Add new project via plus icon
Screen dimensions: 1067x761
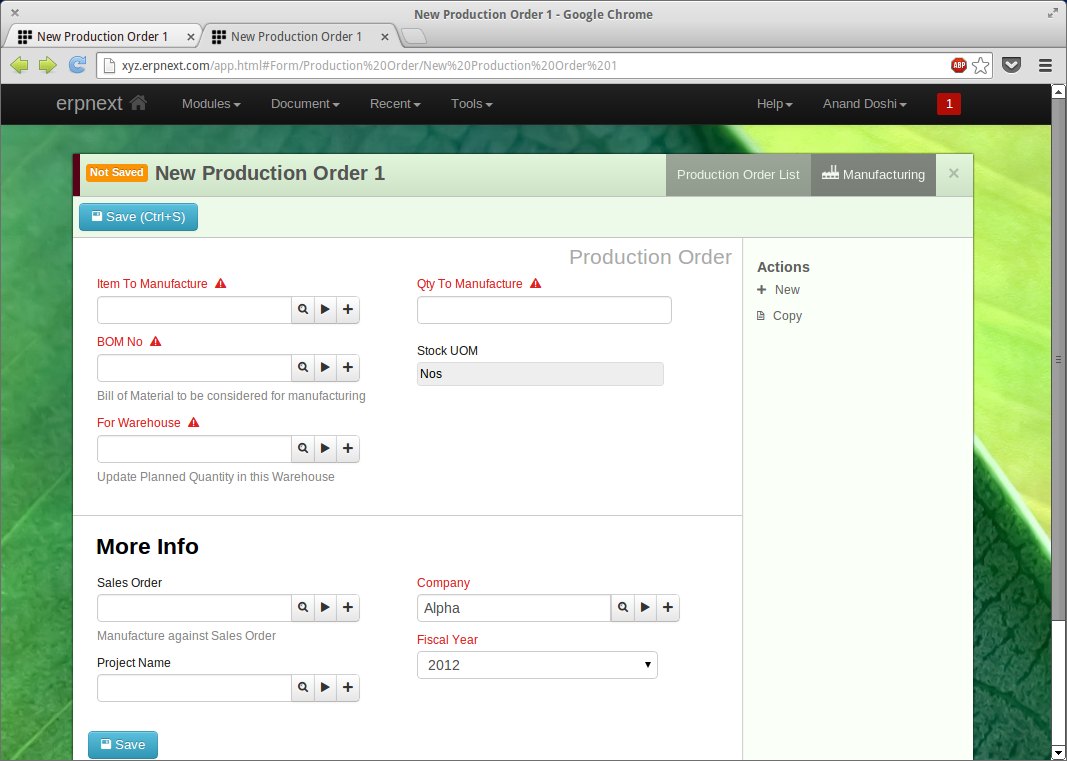[348, 687]
